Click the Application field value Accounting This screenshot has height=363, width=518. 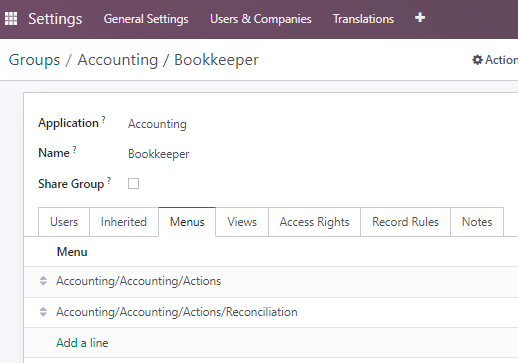click(157, 124)
